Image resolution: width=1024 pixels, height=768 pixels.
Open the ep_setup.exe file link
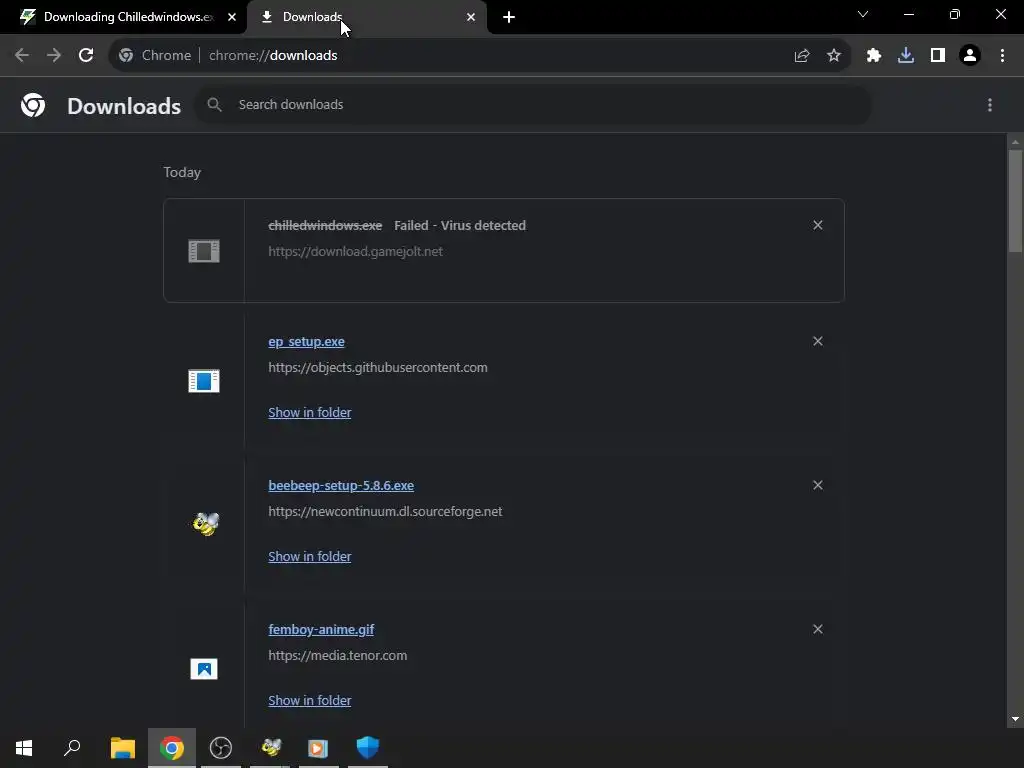[306, 342]
